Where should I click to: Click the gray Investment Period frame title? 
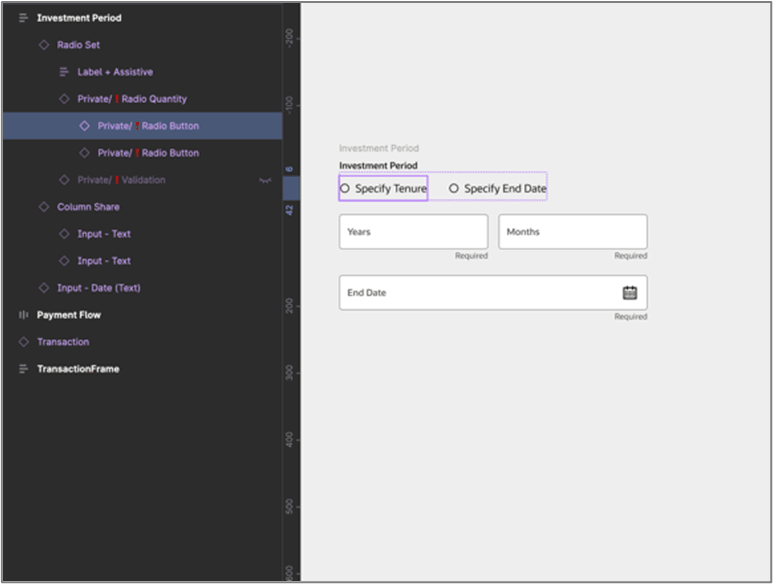point(379,148)
